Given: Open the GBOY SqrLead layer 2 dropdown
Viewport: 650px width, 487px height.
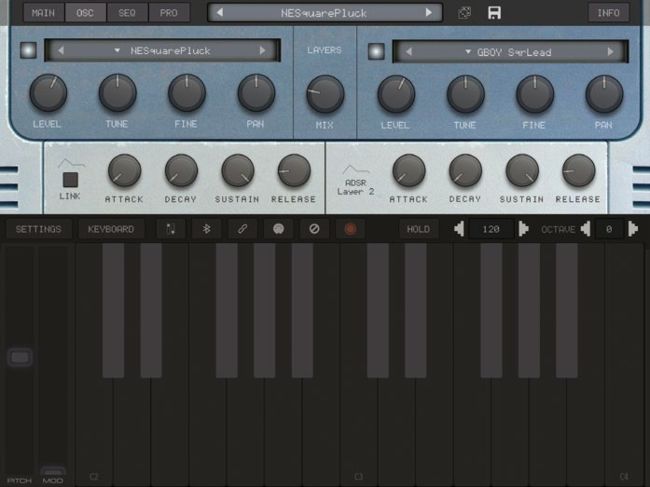Looking at the screenshot, I should point(510,51).
